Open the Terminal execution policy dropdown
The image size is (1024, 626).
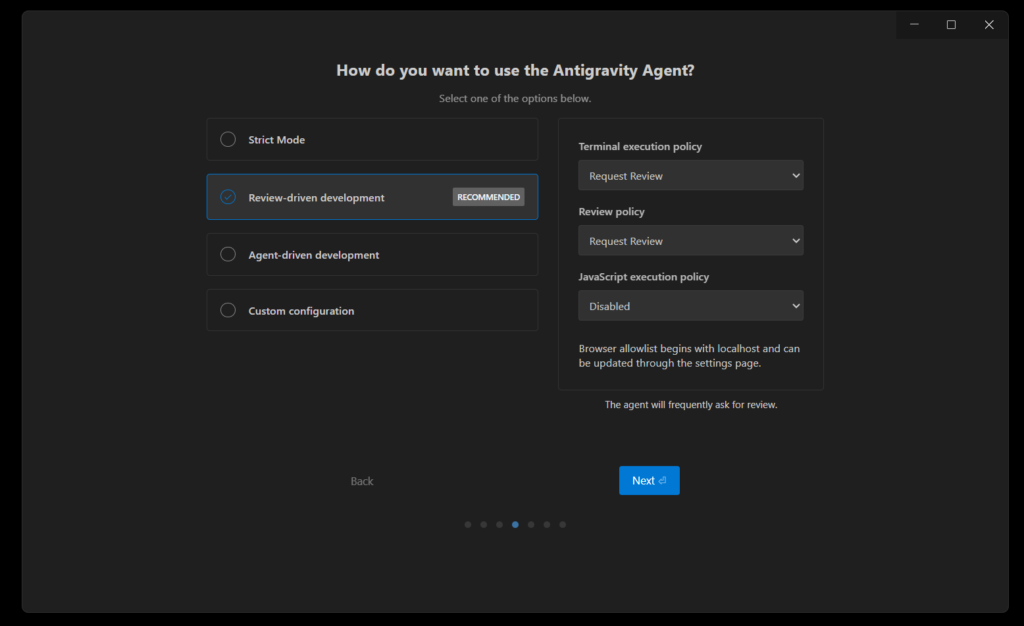coord(690,176)
